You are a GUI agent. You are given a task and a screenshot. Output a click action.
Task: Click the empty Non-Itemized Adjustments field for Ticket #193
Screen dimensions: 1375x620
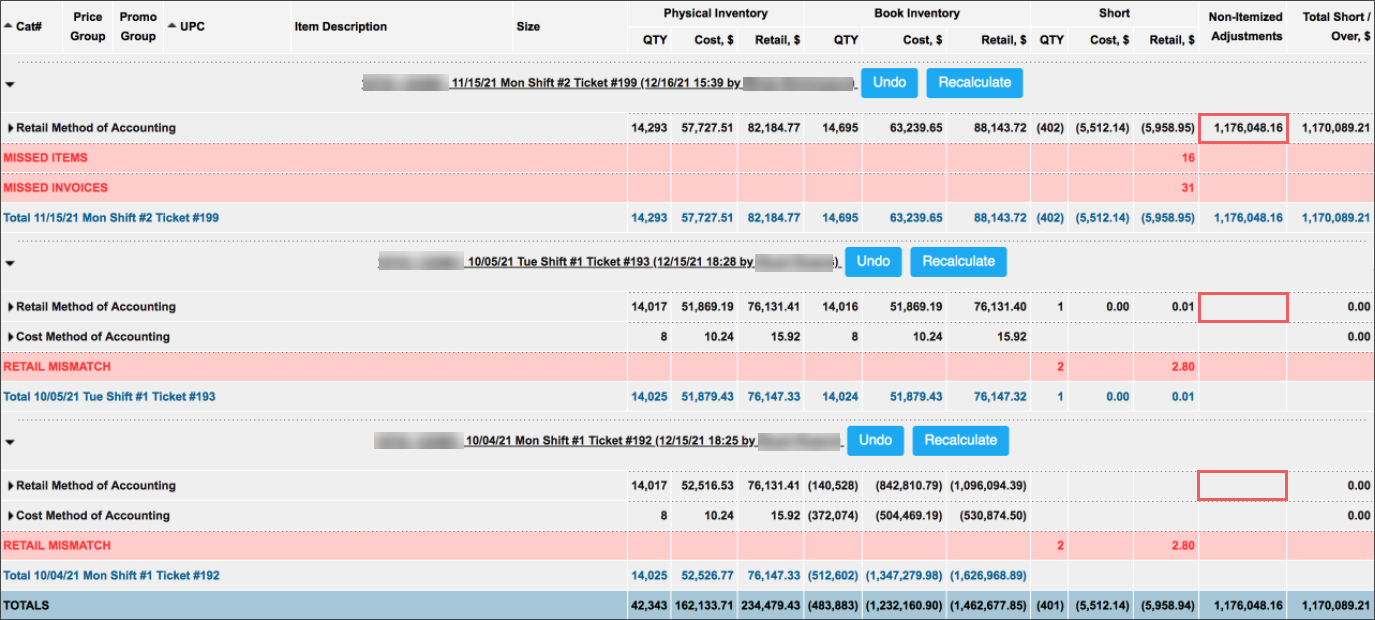point(1242,307)
